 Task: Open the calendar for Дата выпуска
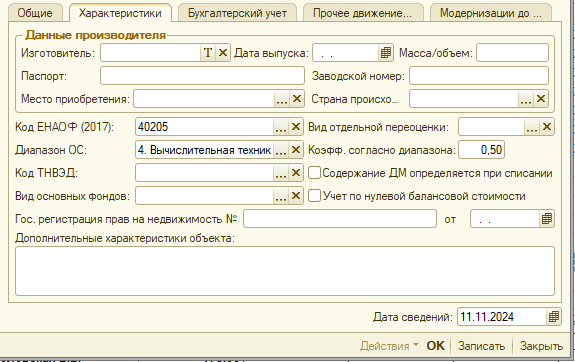coord(385,53)
